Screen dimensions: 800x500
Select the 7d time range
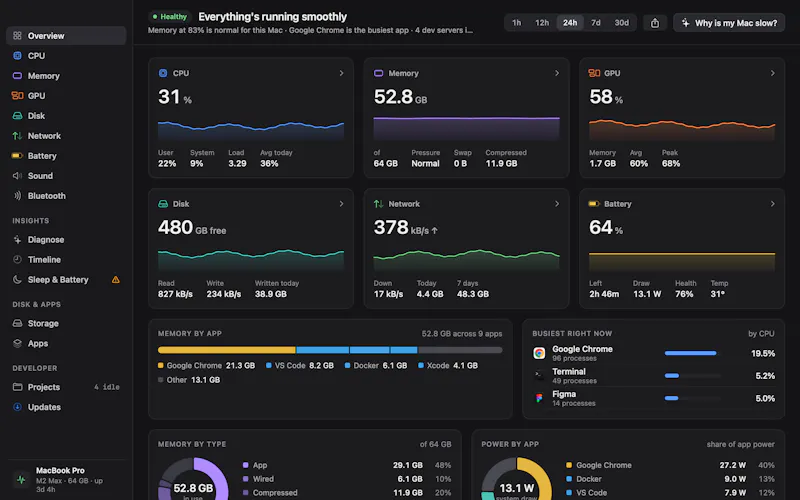[595, 23]
